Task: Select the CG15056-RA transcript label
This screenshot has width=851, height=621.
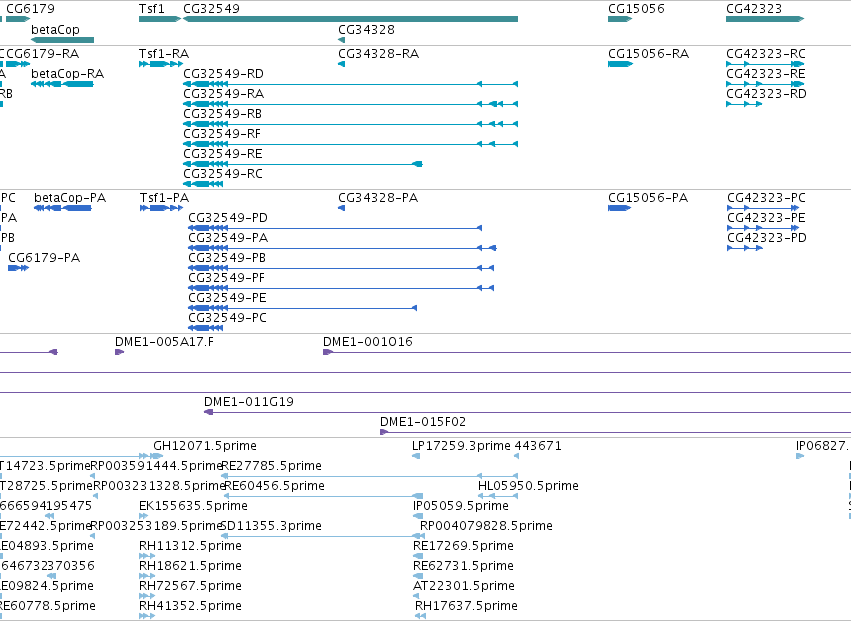Action: [x=648, y=54]
